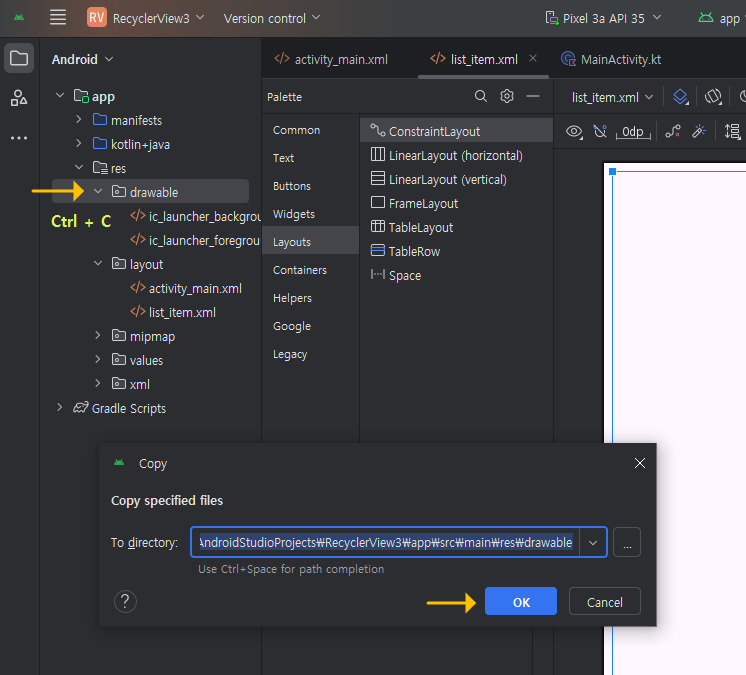Viewport: 746px width, 675px height.
Task: Show more tool windows ellipsis
Action: 19,138
